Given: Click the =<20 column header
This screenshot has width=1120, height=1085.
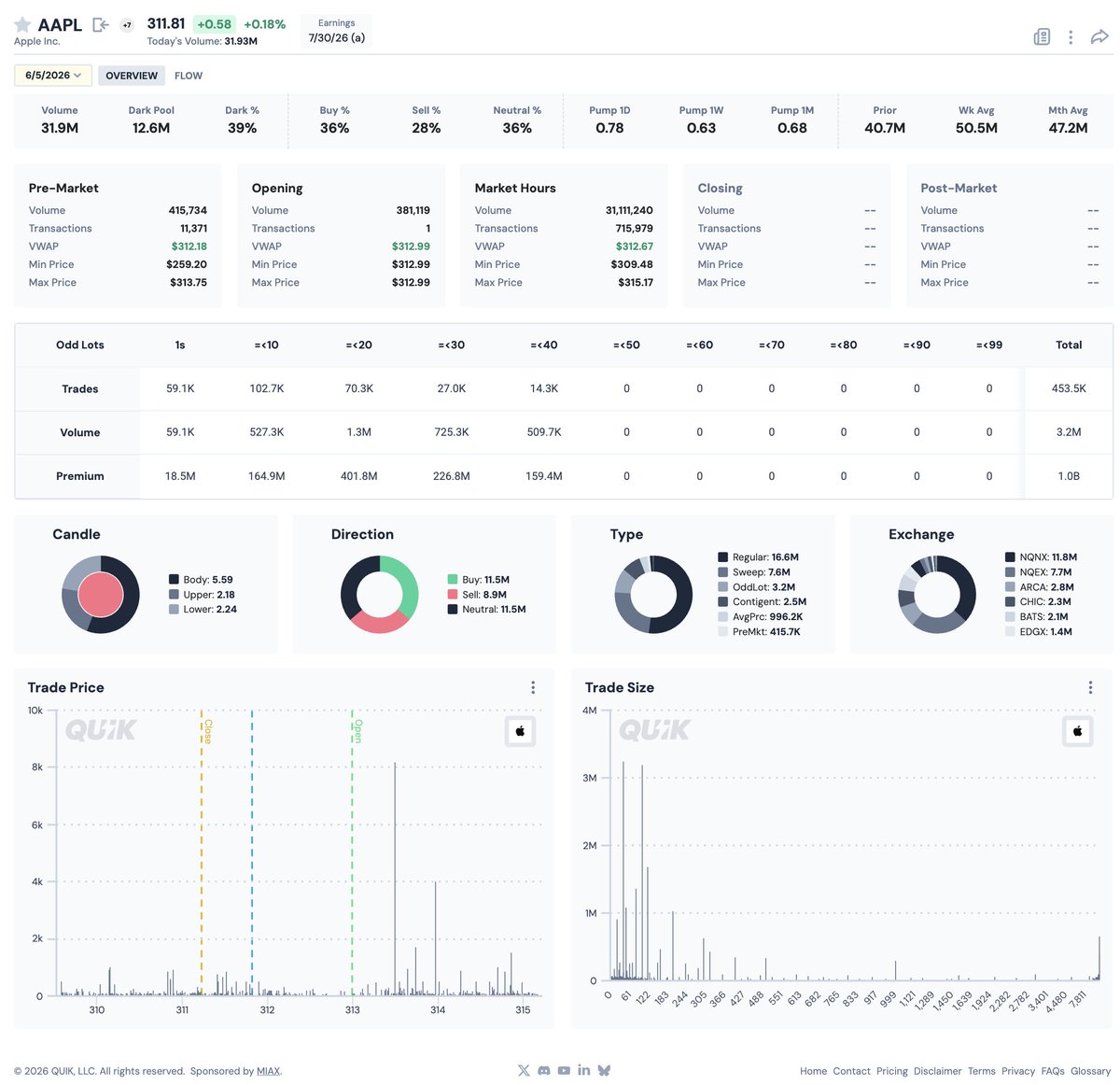Looking at the screenshot, I should (358, 345).
